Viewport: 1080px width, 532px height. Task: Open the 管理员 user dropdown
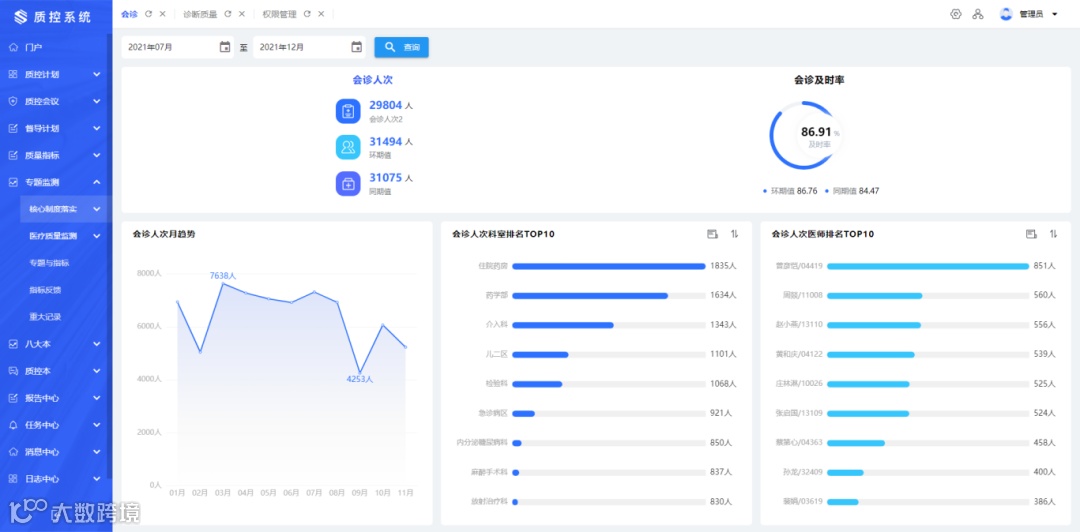coord(1030,14)
